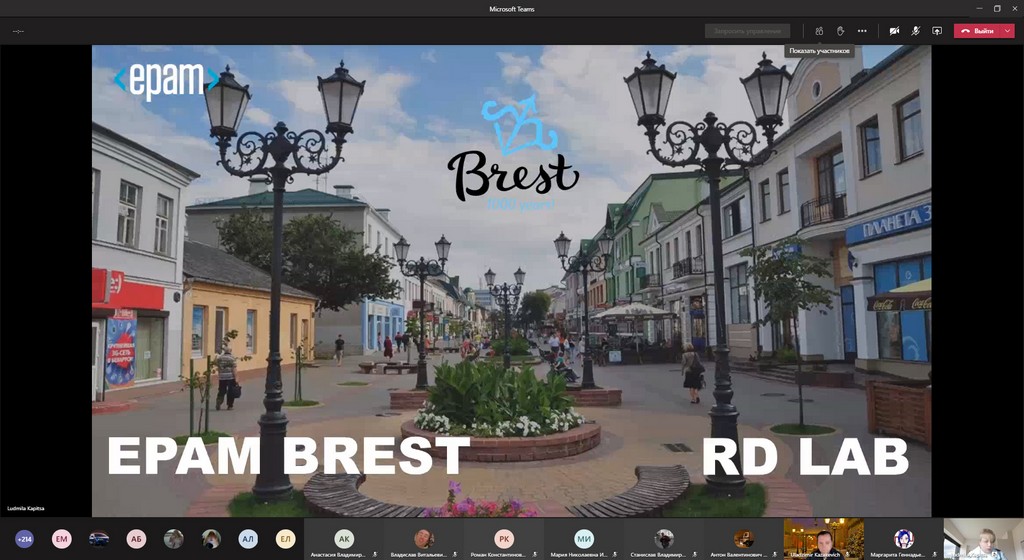Click the Show participants icon
The width and height of the screenshot is (1024, 560).
(x=819, y=31)
